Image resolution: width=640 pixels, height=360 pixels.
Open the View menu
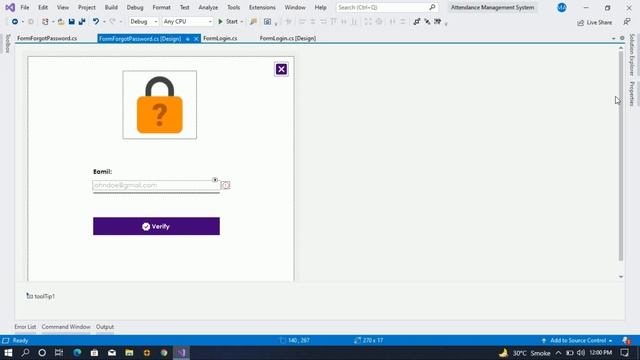[63, 7]
